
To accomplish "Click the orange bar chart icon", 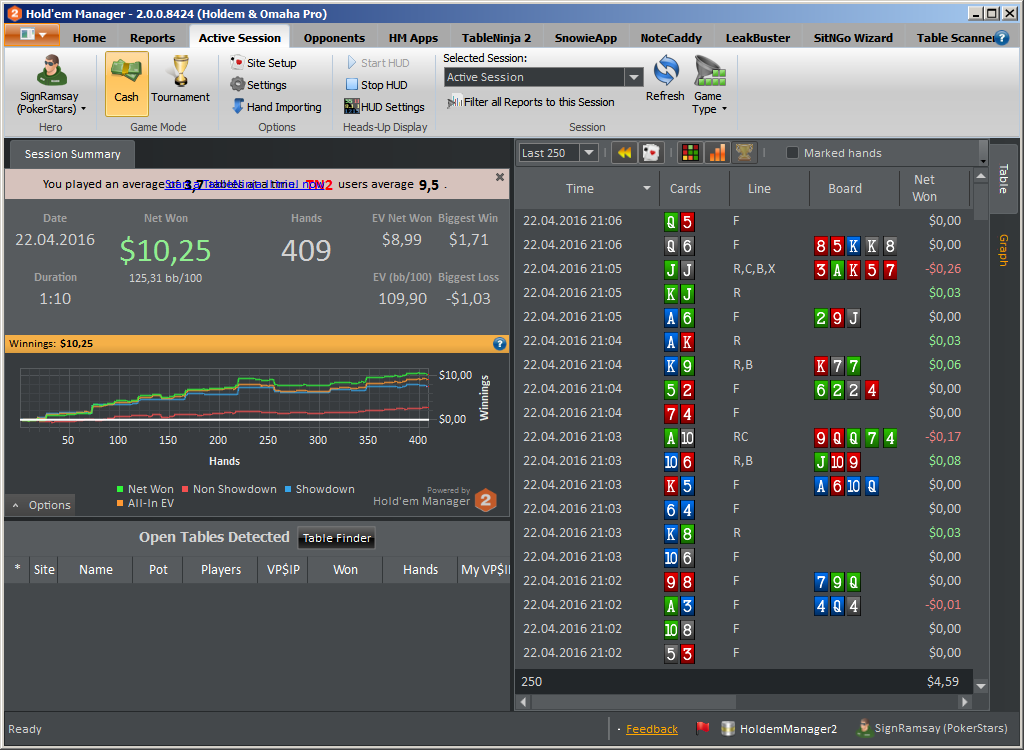I will tap(717, 153).
